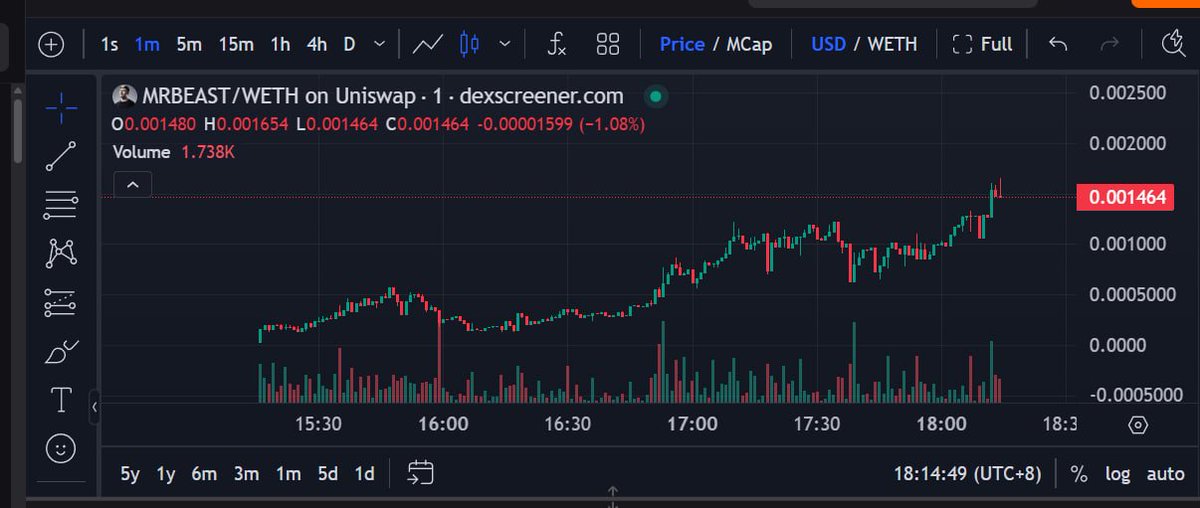The height and width of the screenshot is (508, 1200).
Task: Select the pattern drawing tool
Action: pyautogui.click(x=61, y=253)
